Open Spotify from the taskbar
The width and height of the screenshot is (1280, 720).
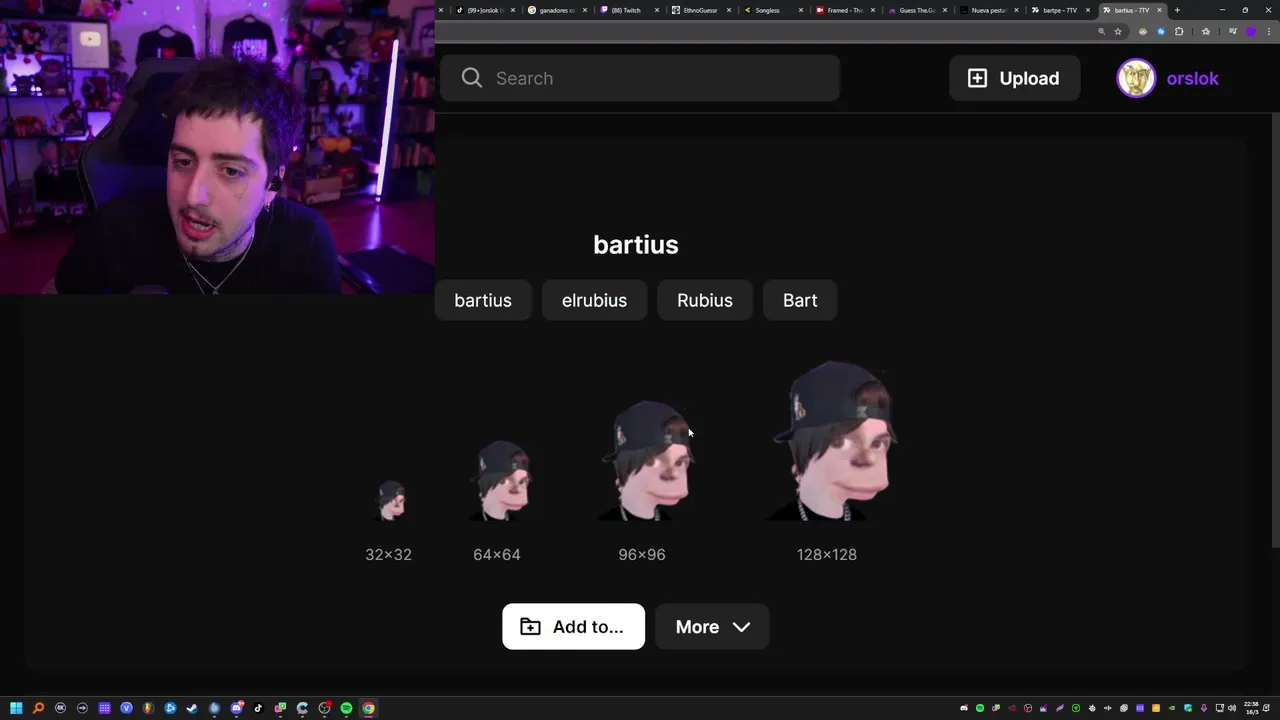coord(346,708)
